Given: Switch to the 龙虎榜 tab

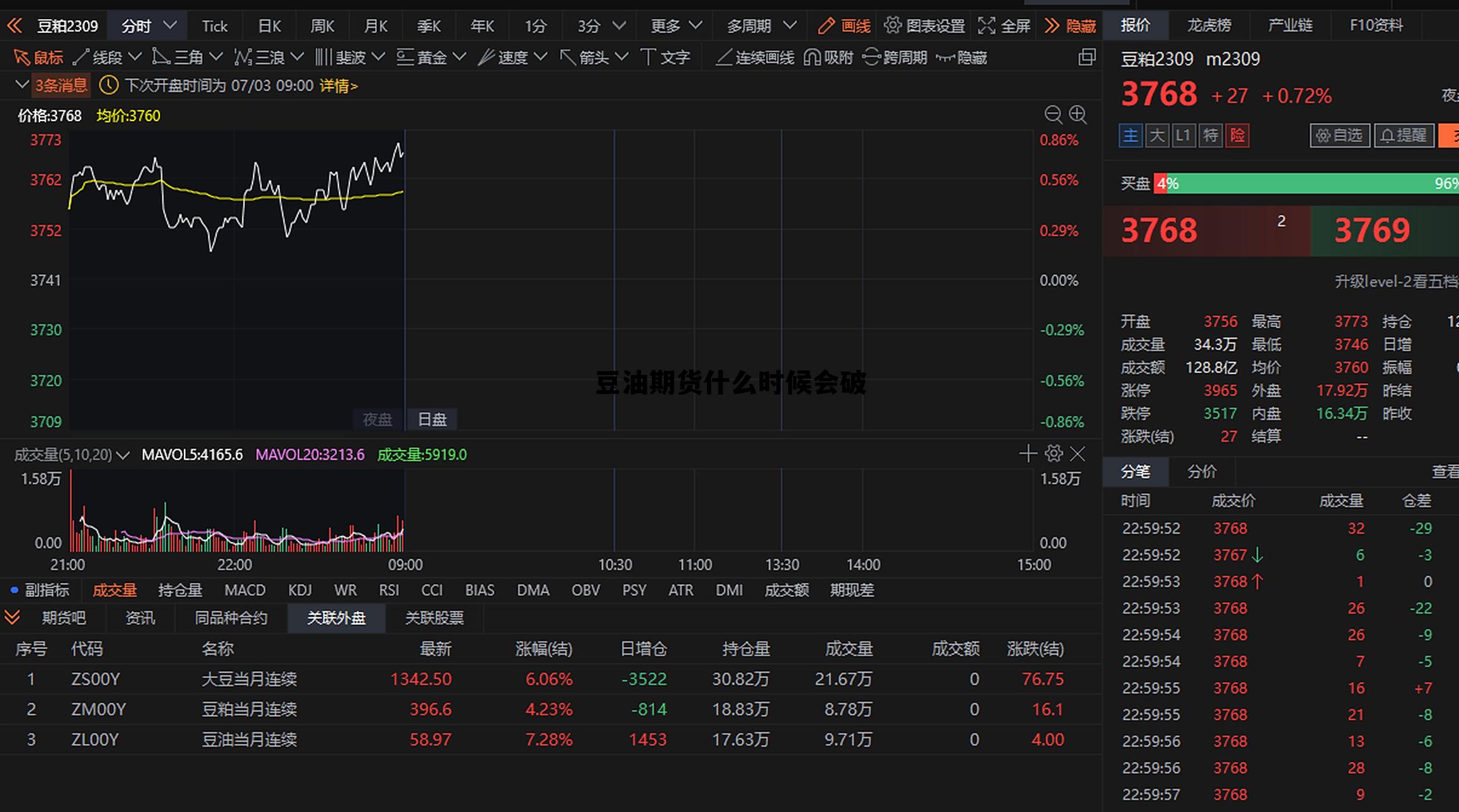Looking at the screenshot, I should click(1209, 25).
